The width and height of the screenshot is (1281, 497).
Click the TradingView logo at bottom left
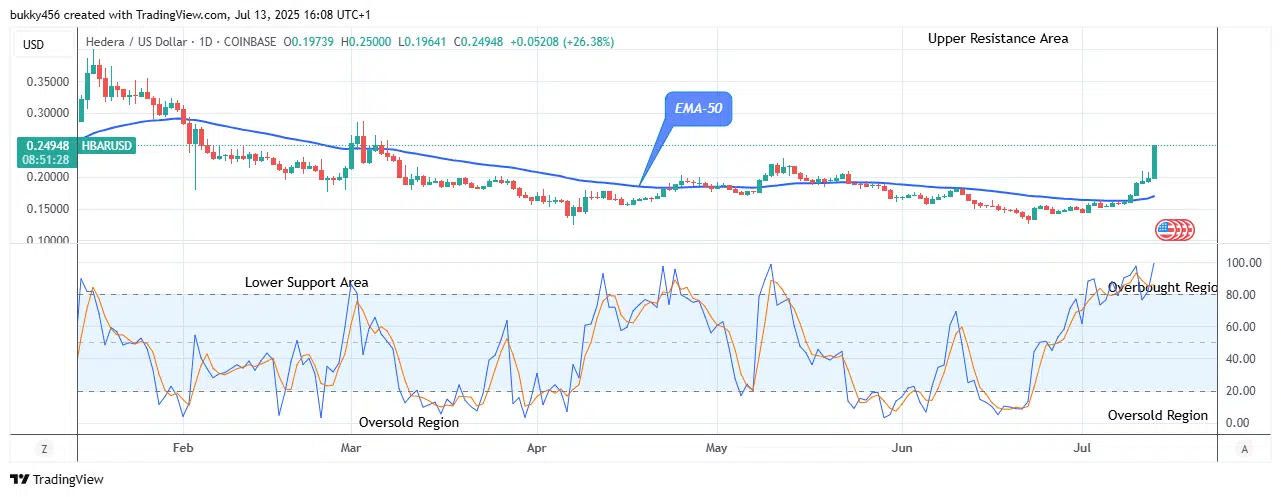[57, 479]
